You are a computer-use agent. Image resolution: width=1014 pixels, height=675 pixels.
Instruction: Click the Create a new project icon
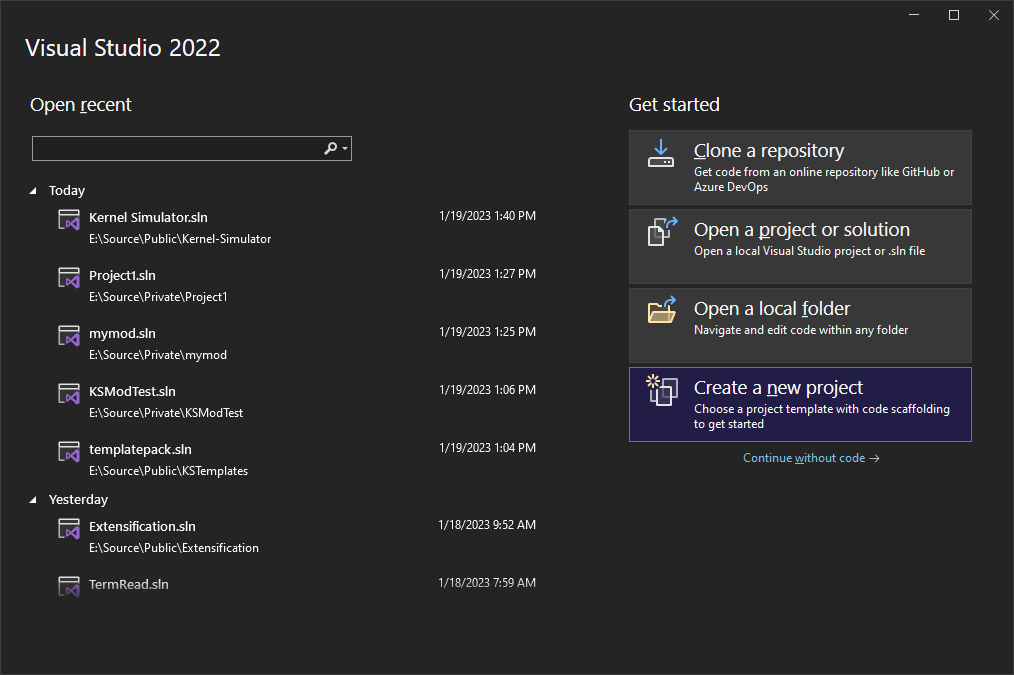click(x=661, y=390)
